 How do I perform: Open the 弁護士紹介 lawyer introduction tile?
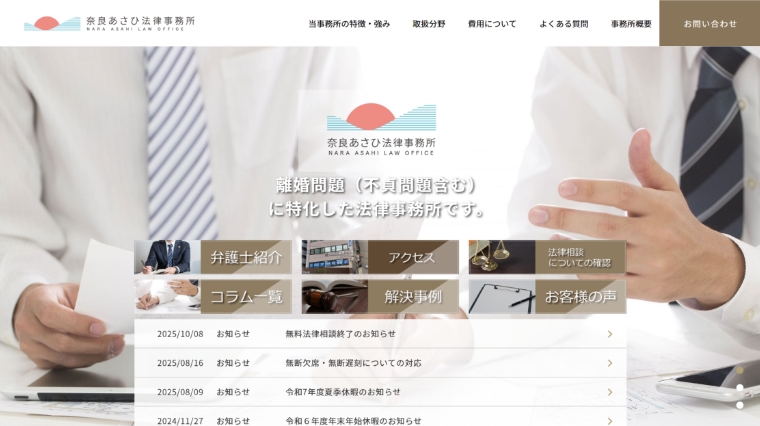tap(213, 257)
